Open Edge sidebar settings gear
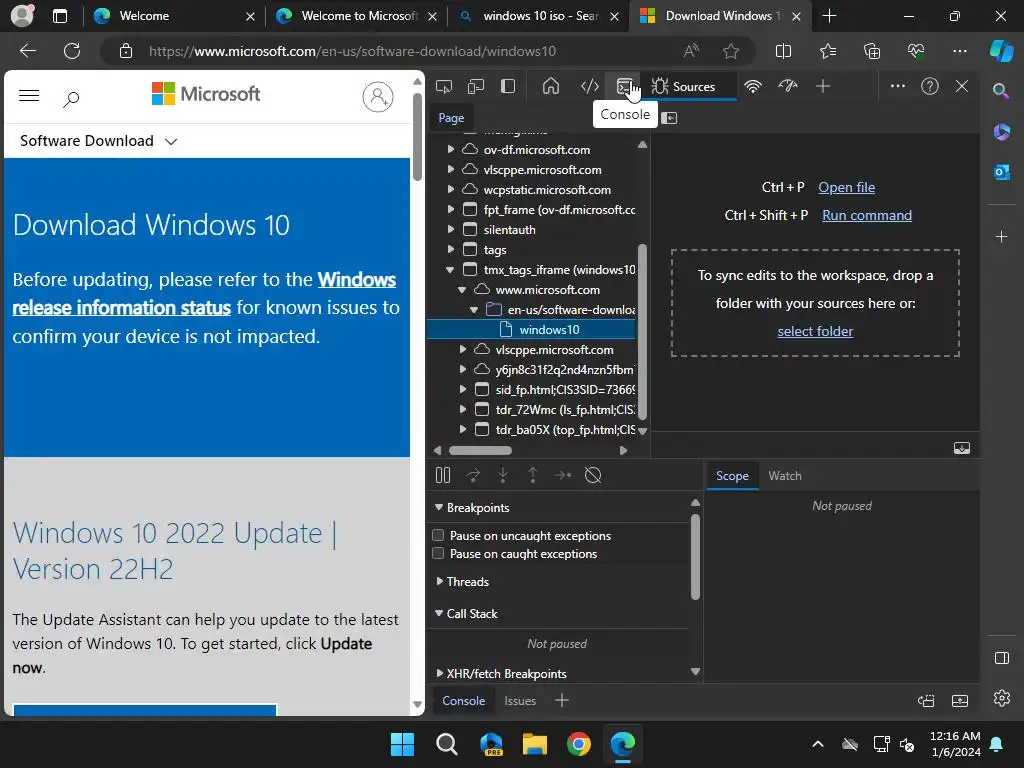The width and height of the screenshot is (1024, 768). (x=1002, y=698)
